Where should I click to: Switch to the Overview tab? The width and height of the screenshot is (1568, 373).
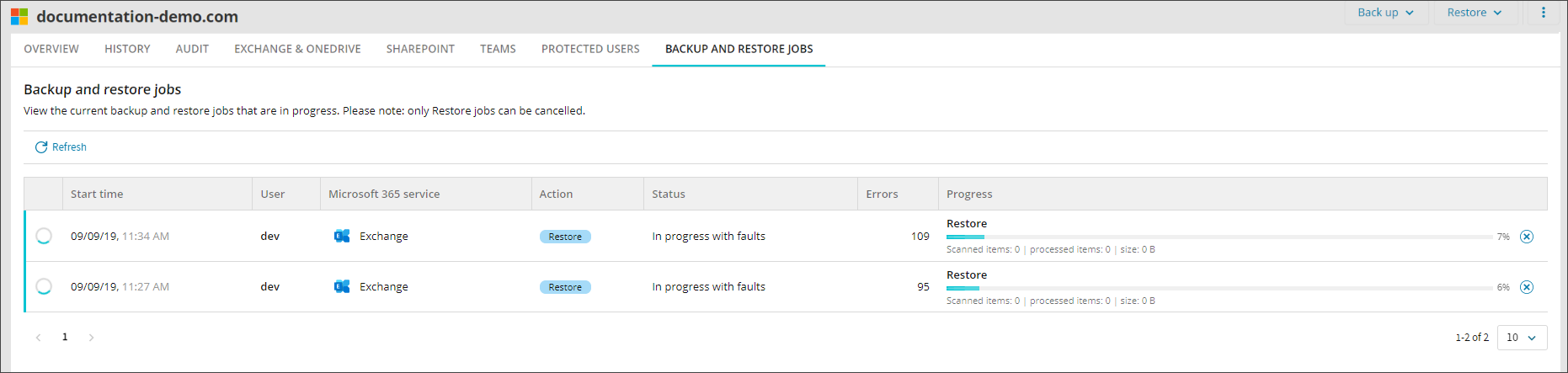click(x=51, y=49)
